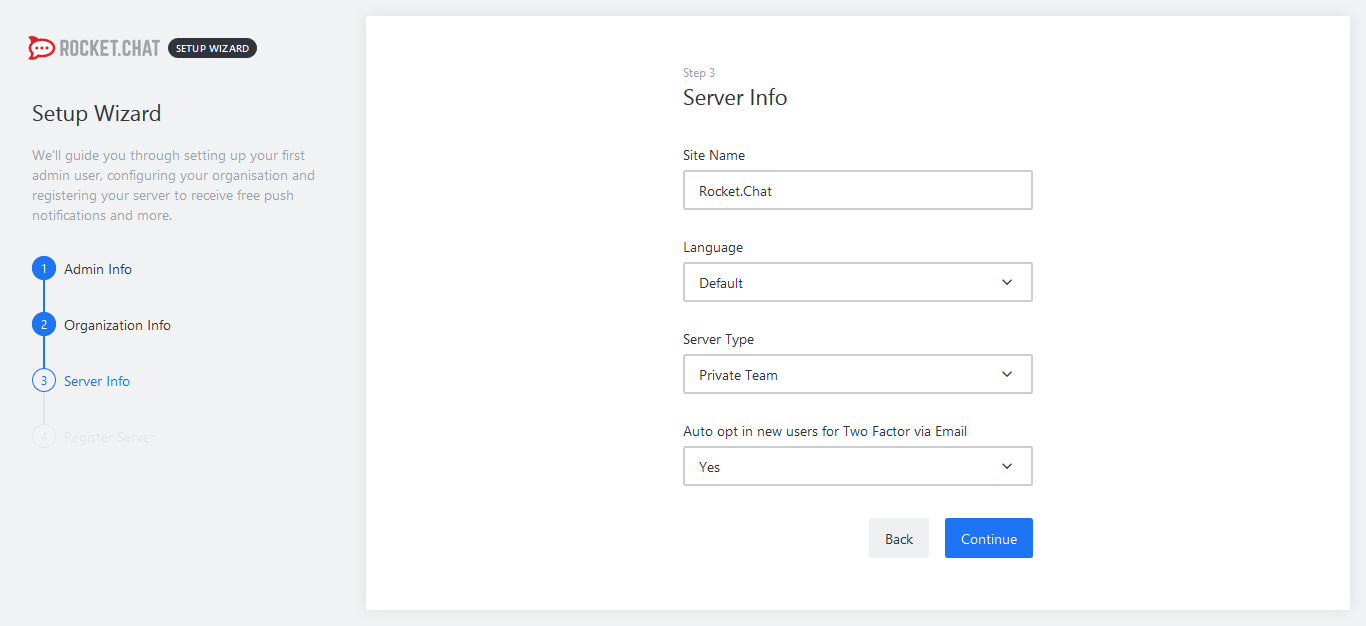The height and width of the screenshot is (626, 1366).
Task: Click the Language dropdown chevron arrow
Action: click(x=1007, y=282)
